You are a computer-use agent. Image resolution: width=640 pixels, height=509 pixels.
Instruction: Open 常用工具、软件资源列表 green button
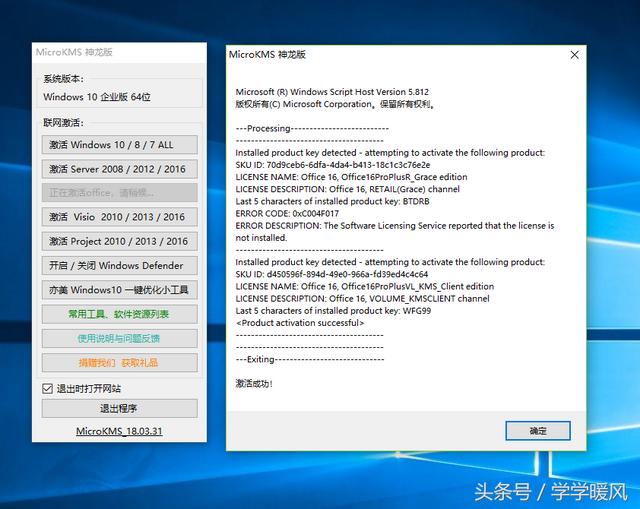[119, 314]
